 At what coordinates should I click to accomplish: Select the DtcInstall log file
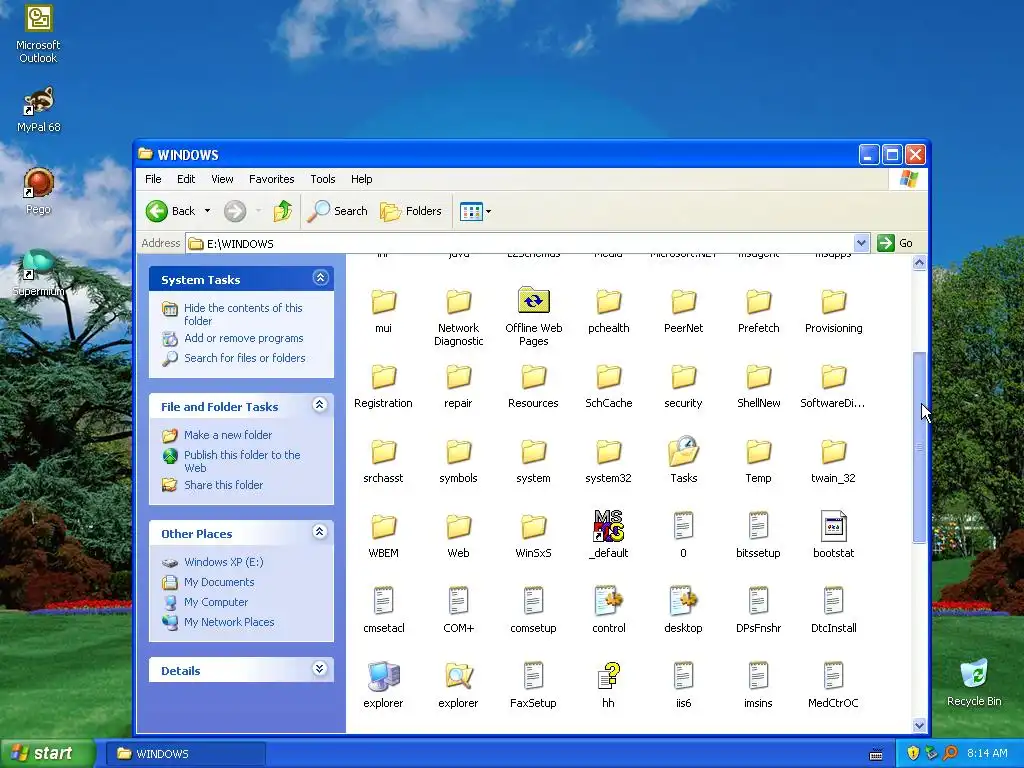point(833,601)
